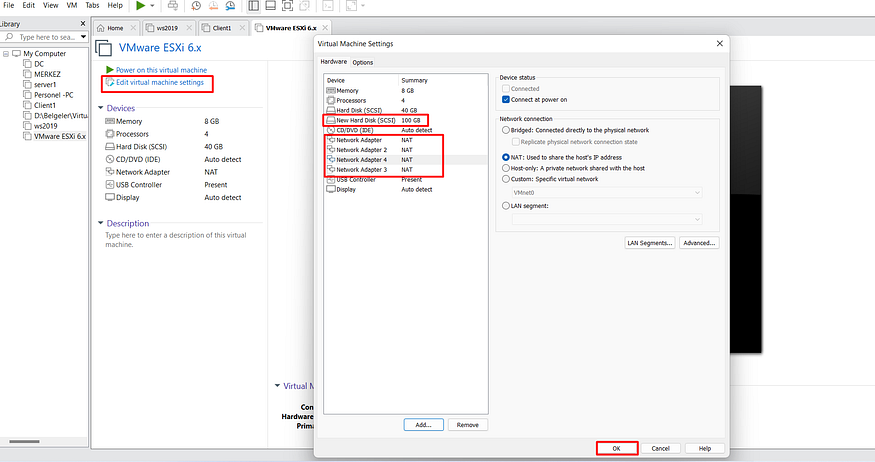Collapse the Devices section
This screenshot has height=462, width=875.
(x=100, y=108)
